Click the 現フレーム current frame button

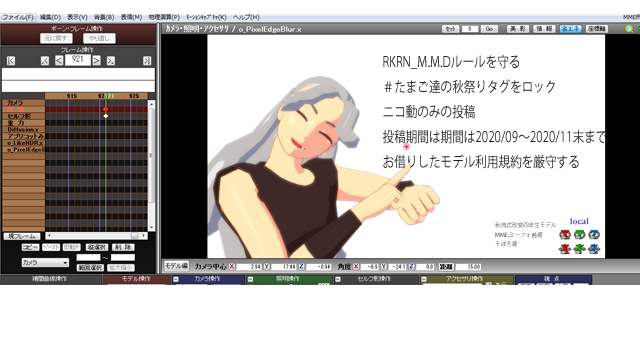click(x=22, y=236)
